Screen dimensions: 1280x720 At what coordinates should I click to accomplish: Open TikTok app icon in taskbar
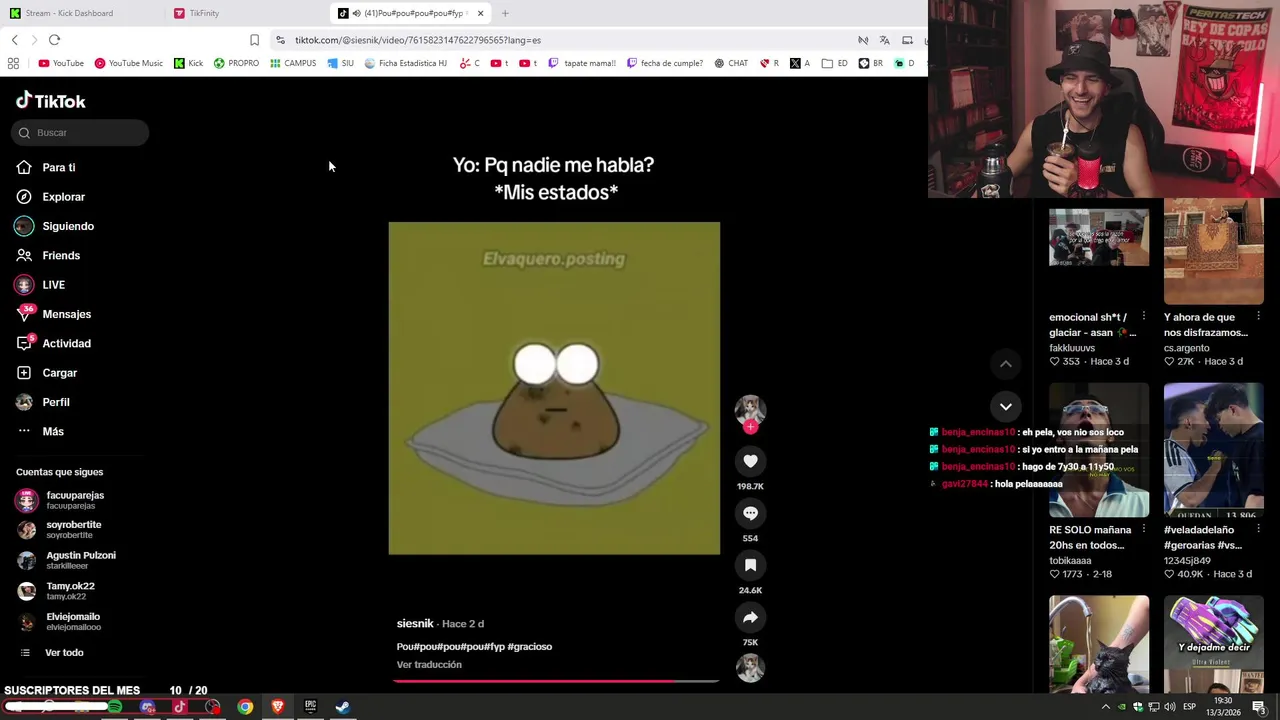coord(180,707)
